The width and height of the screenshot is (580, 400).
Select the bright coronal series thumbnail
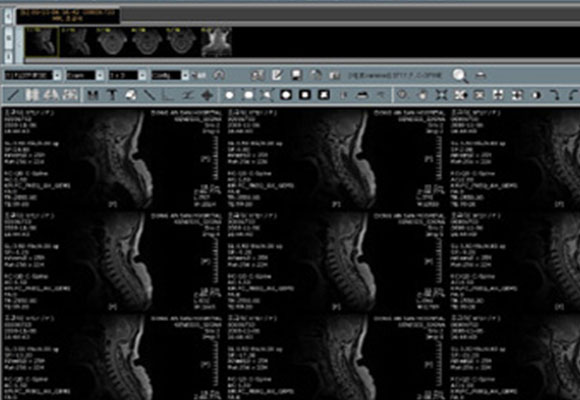pyautogui.click(x=216, y=42)
